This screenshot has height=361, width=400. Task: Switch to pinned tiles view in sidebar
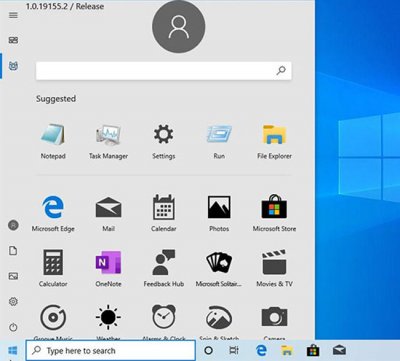13,40
